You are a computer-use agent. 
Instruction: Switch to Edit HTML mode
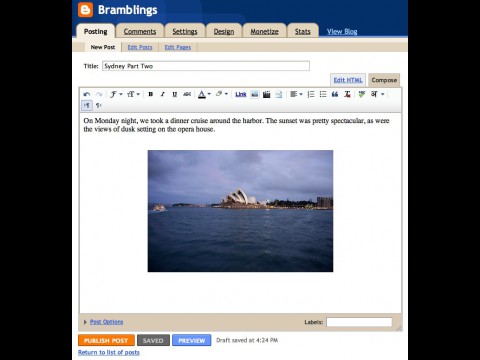pyautogui.click(x=348, y=80)
